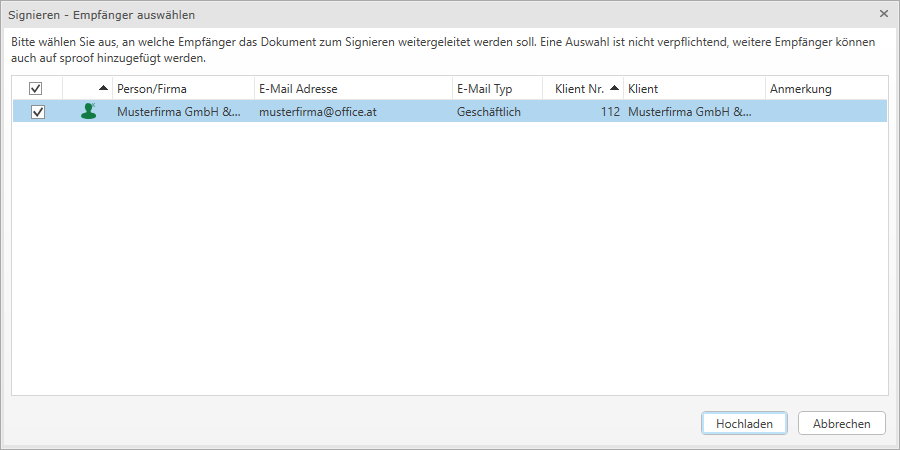Viewport: 900px width, 450px height.
Task: Click the sort arrow beside Klient Nr.
Action: [614, 88]
